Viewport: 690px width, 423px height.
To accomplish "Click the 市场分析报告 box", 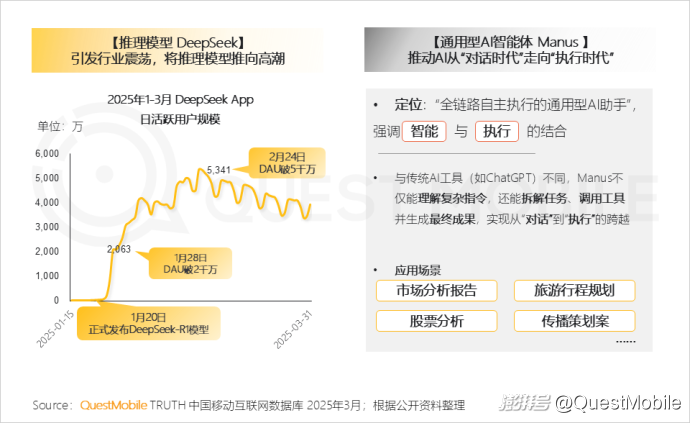I will [437, 291].
